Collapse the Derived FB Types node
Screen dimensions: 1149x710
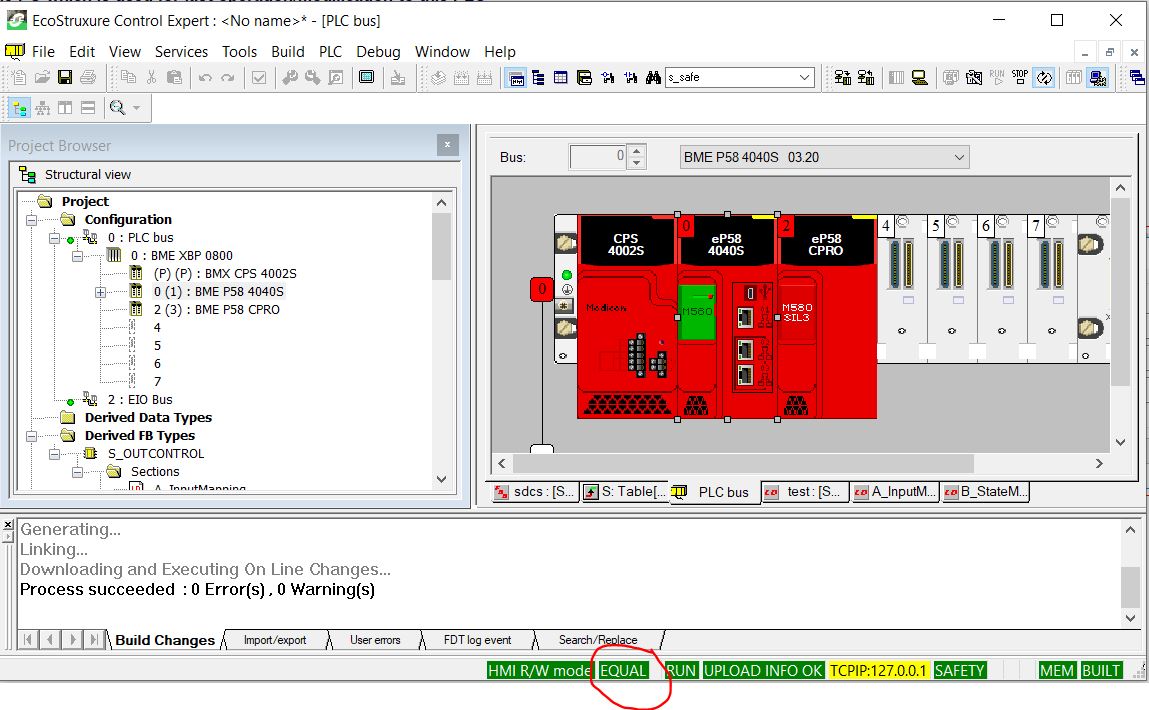click(x=32, y=436)
